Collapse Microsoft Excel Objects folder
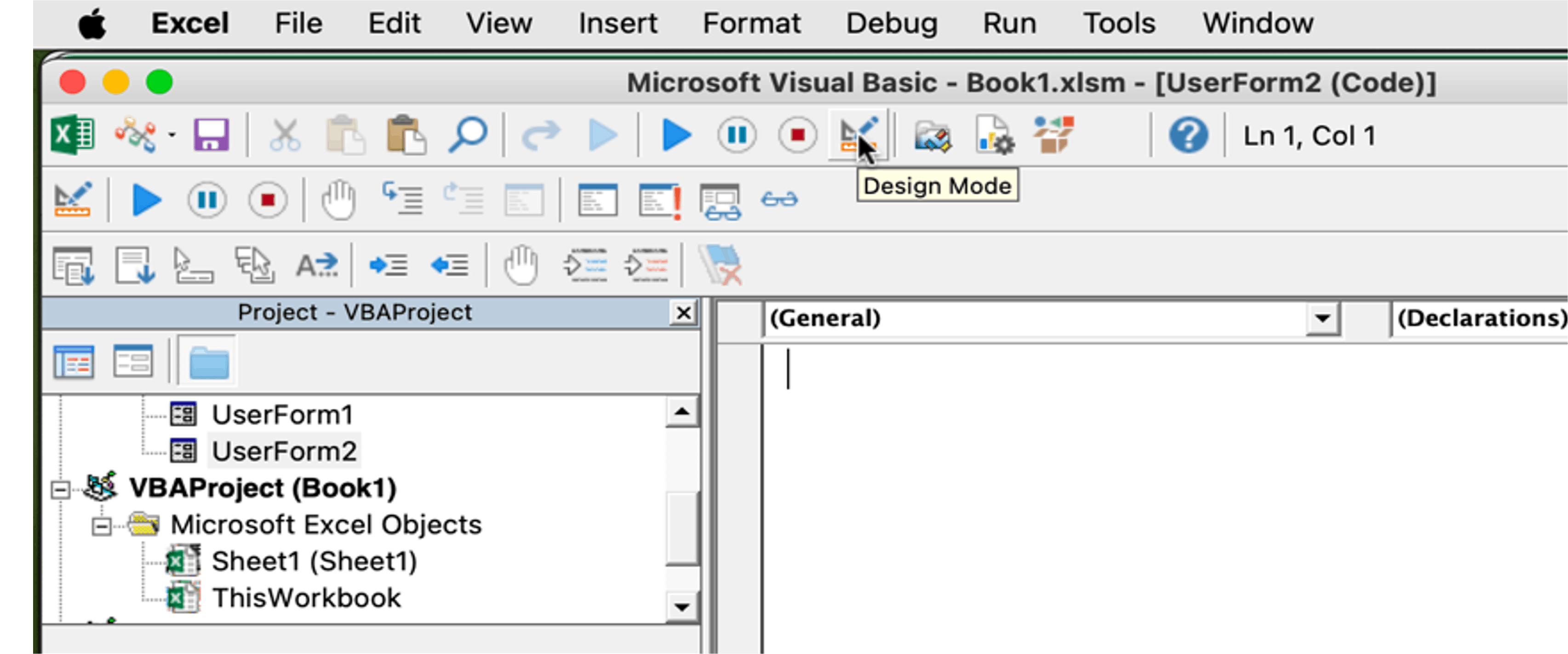 click(x=102, y=526)
